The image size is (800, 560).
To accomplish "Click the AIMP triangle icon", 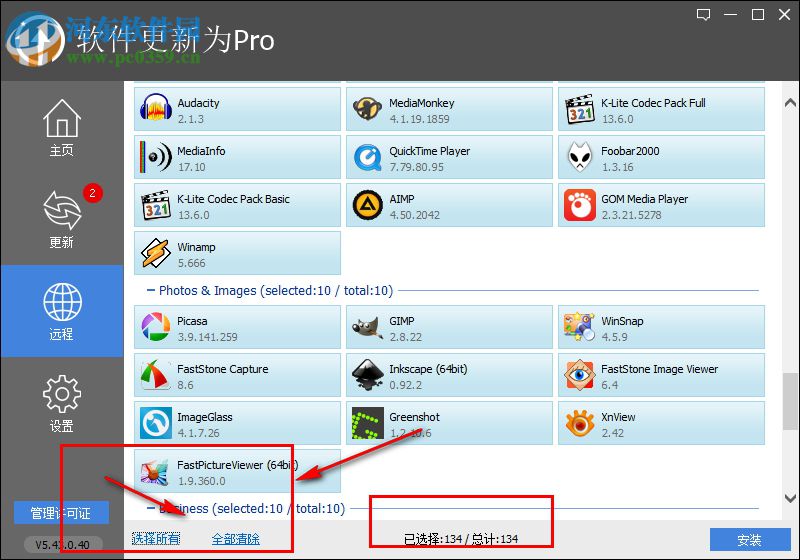I will [x=367, y=205].
